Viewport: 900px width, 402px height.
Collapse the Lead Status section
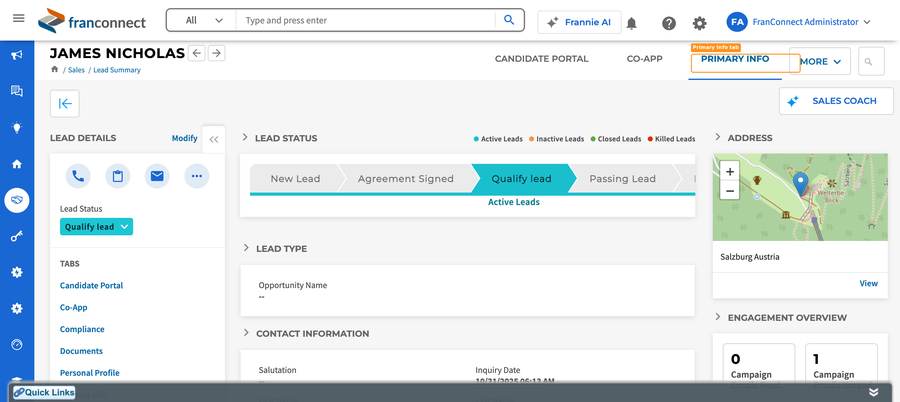click(x=245, y=137)
